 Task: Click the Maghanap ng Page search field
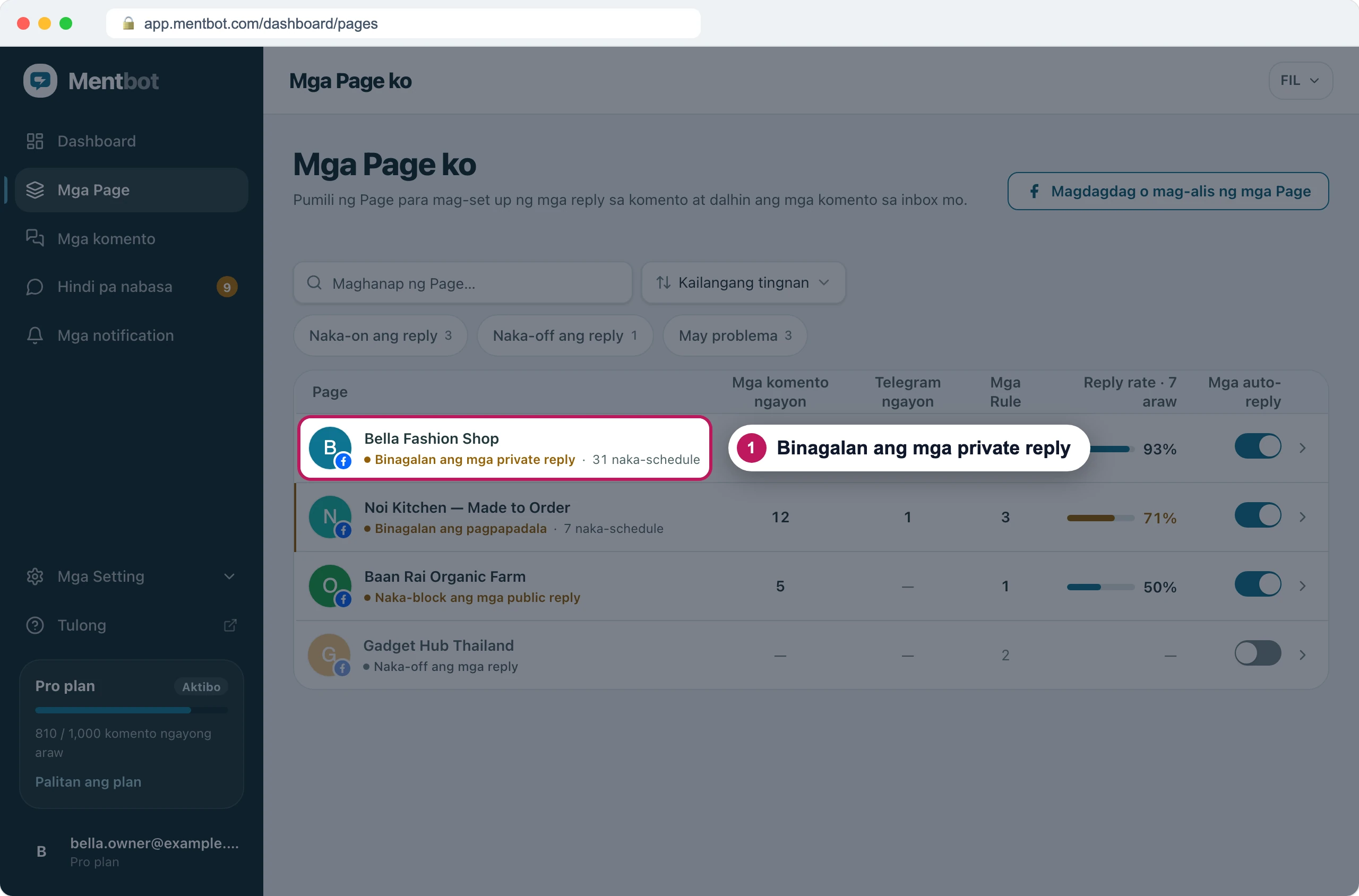tap(463, 283)
